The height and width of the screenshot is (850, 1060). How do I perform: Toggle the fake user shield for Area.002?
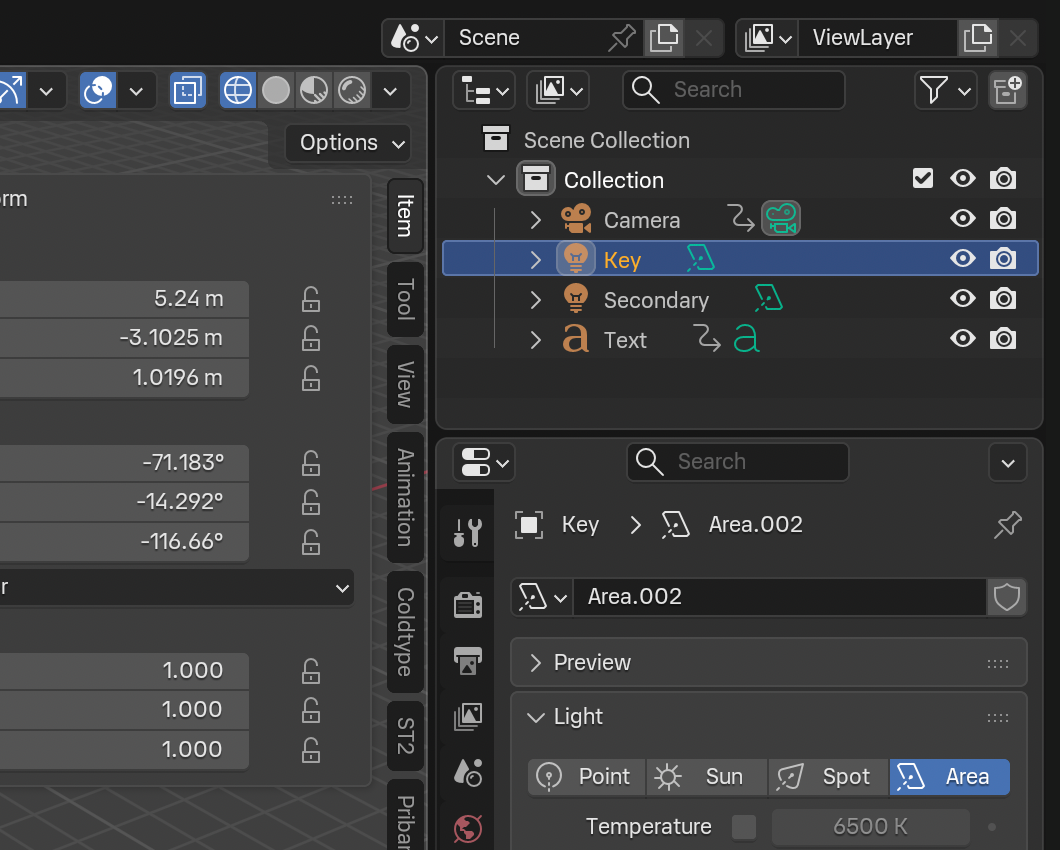1007,597
